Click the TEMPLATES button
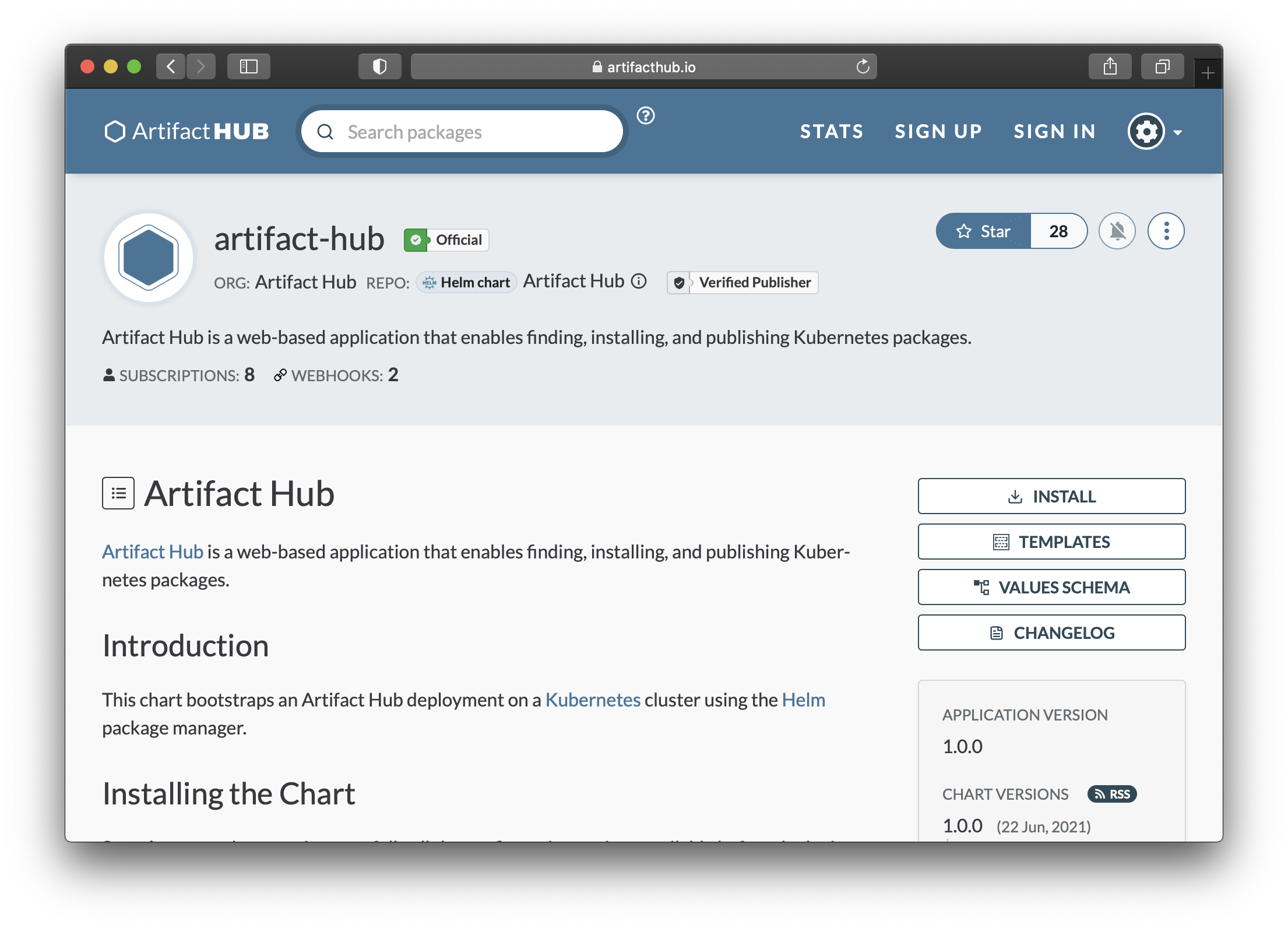 tap(1050, 541)
